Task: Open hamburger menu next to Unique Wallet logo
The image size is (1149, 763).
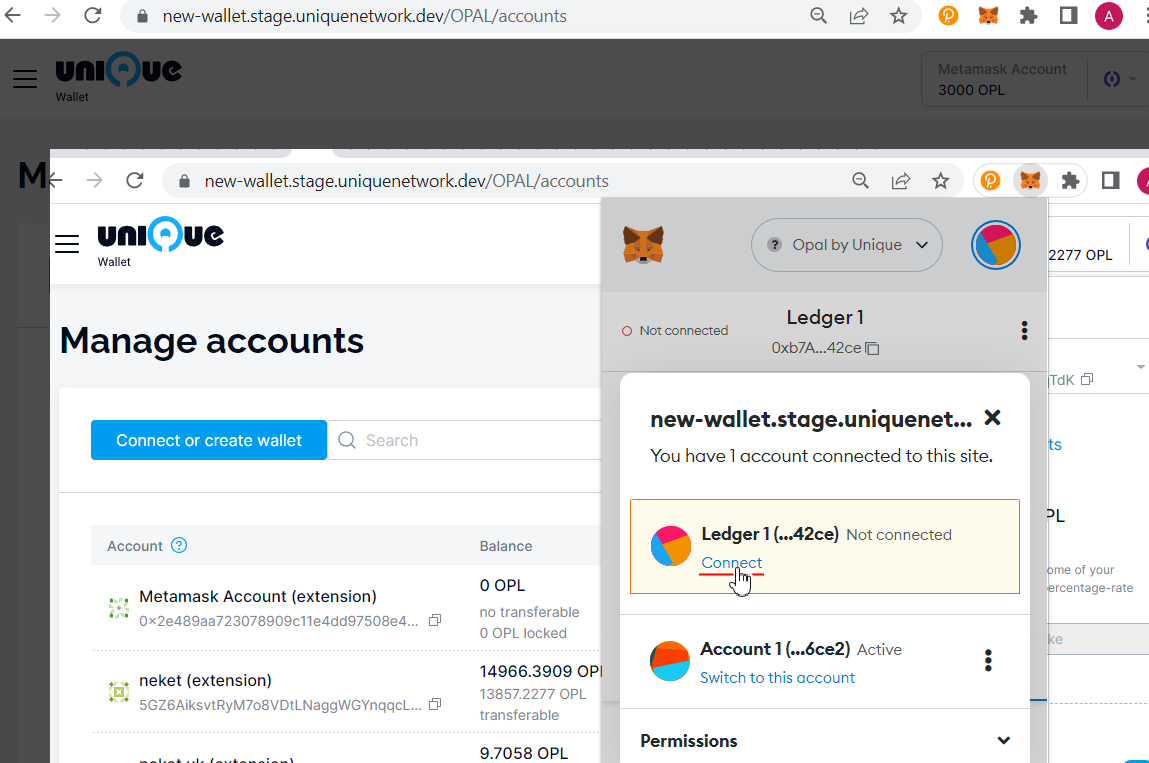Action: (x=67, y=243)
